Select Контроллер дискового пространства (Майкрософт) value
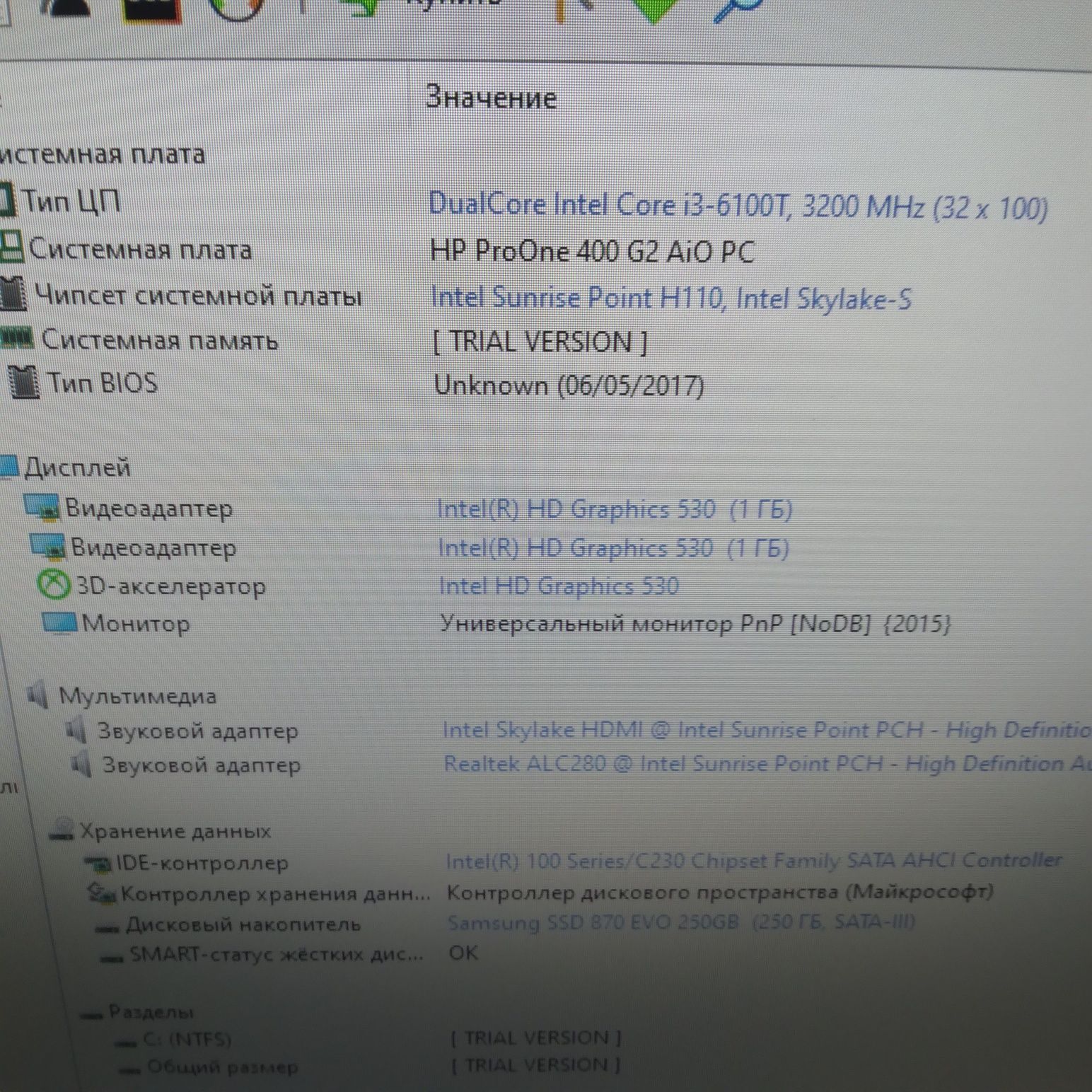Image resolution: width=1092 pixels, height=1092 pixels. [x=720, y=892]
